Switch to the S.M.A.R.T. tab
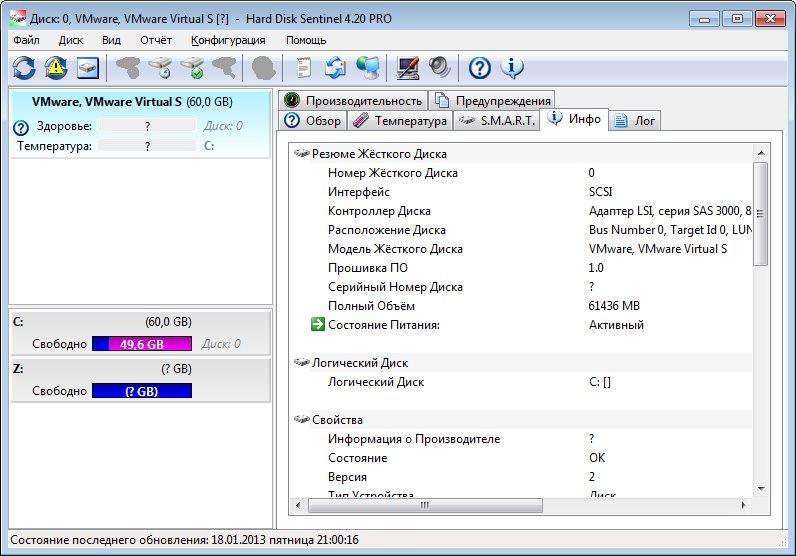 (x=496, y=121)
